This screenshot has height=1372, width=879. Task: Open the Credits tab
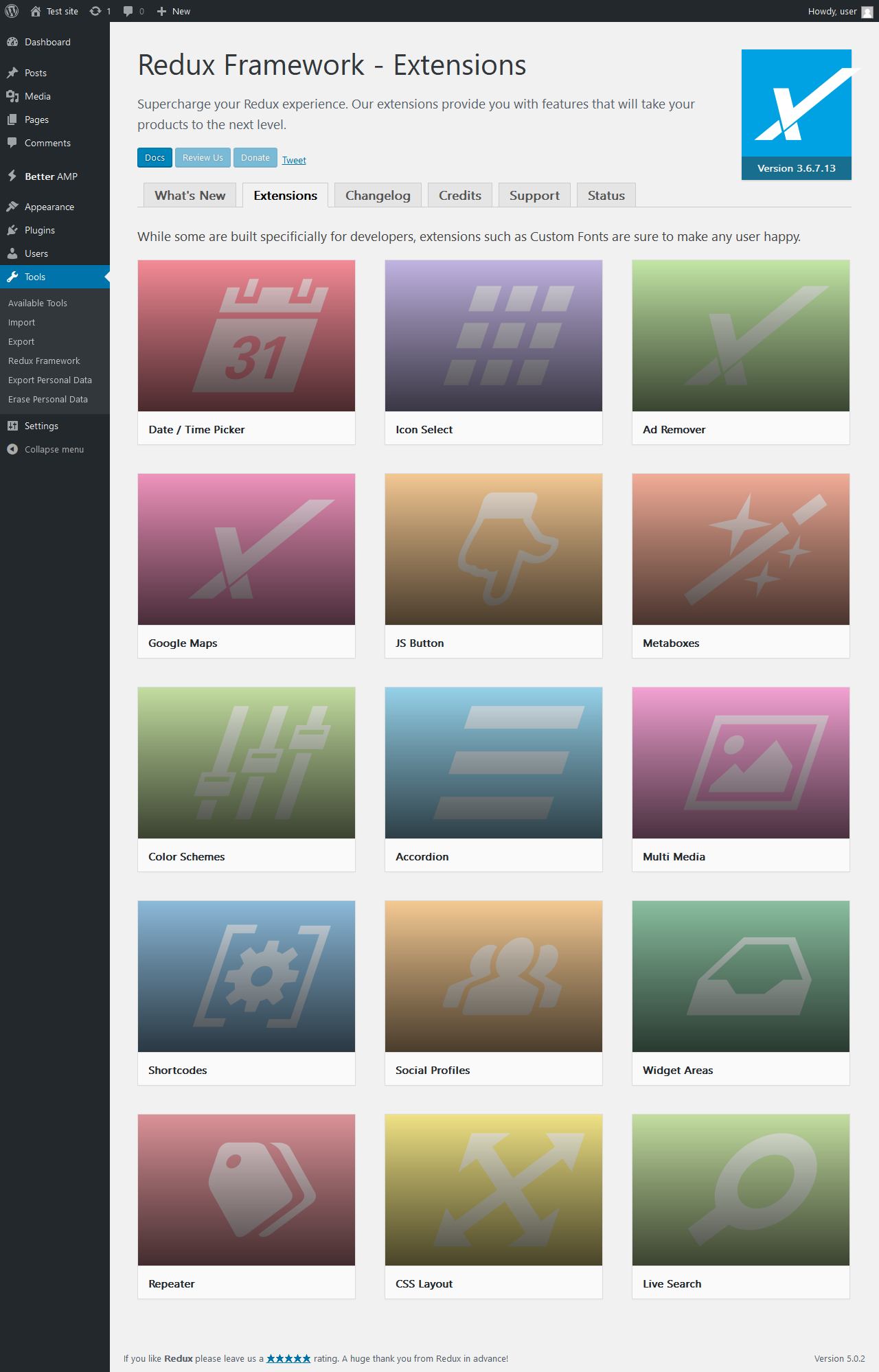coord(460,195)
